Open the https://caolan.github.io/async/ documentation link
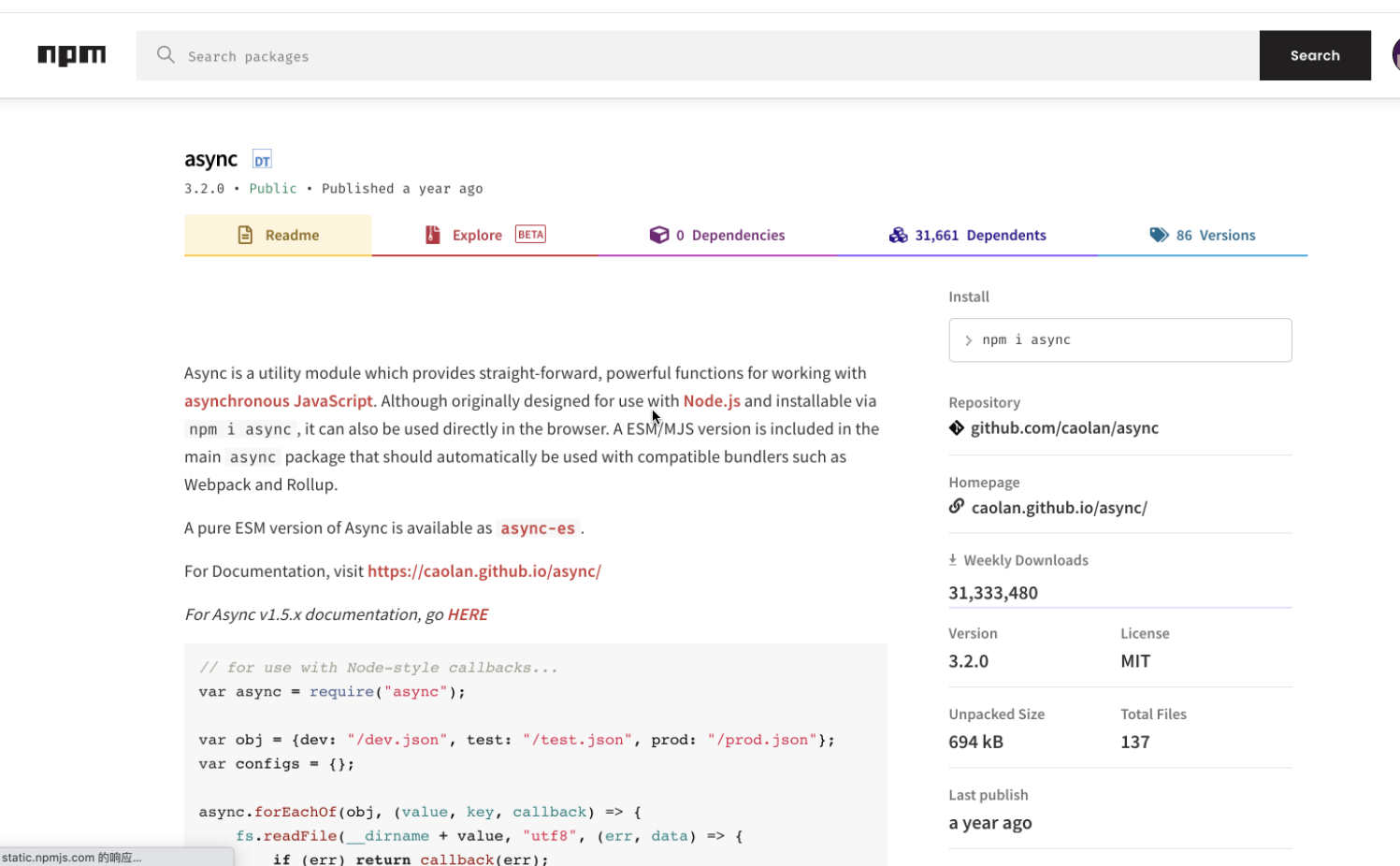 484,571
